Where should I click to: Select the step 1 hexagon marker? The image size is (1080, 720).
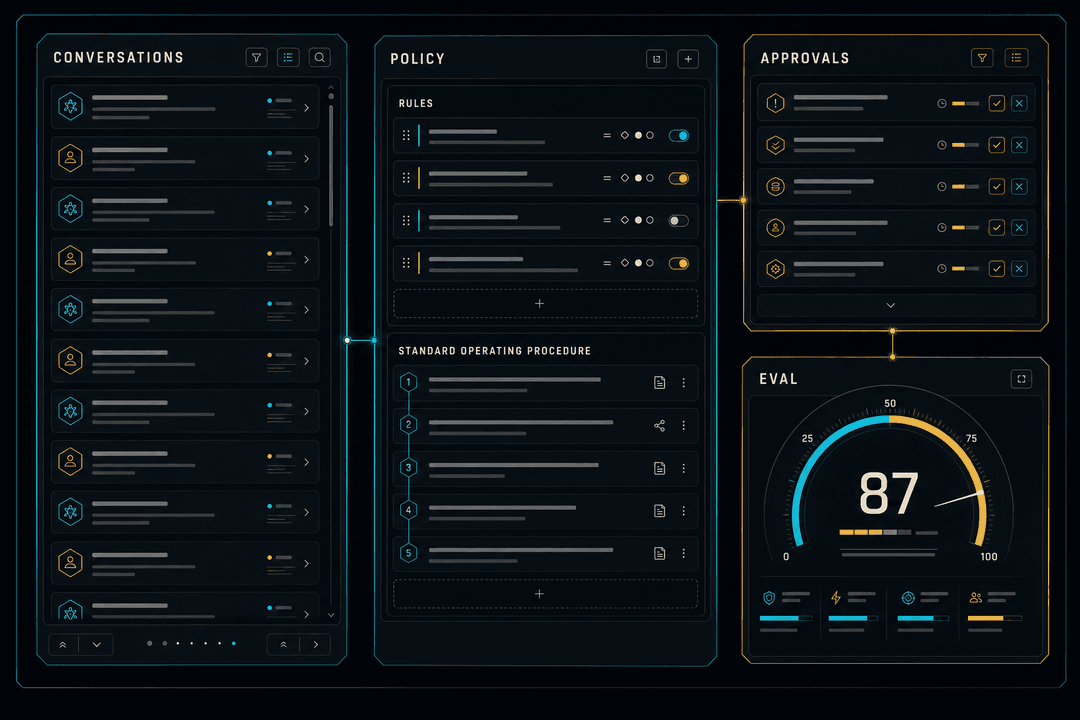pos(408,382)
